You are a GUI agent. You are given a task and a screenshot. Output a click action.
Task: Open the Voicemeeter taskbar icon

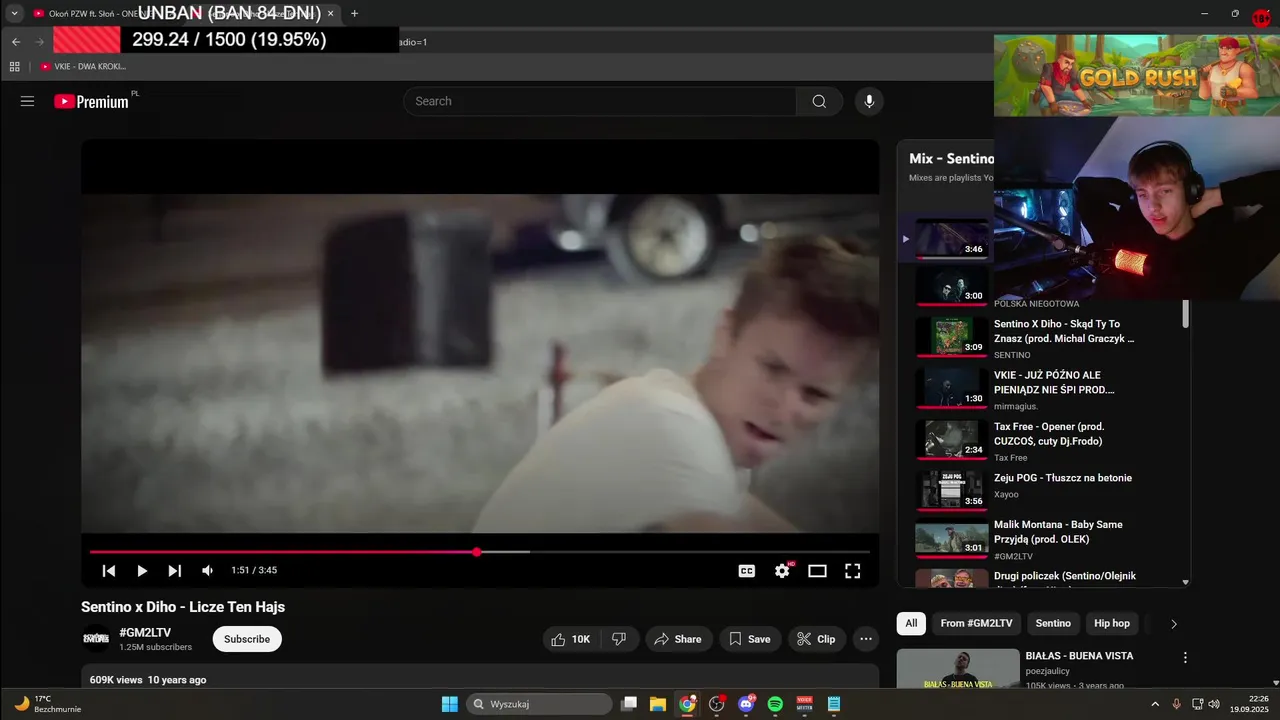804,704
